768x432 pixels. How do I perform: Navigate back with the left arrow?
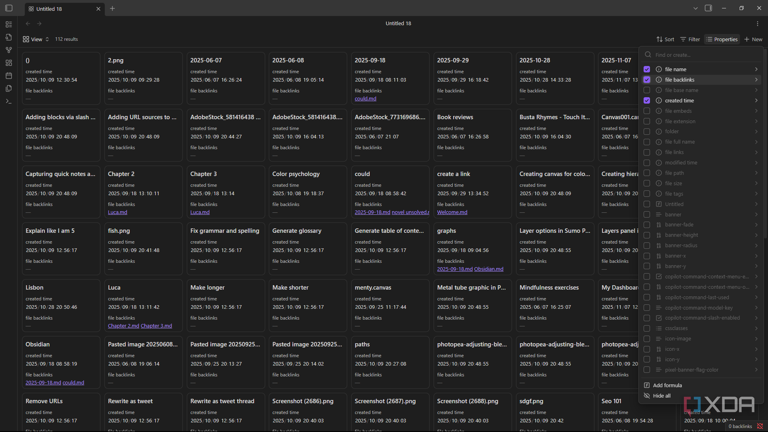28,24
